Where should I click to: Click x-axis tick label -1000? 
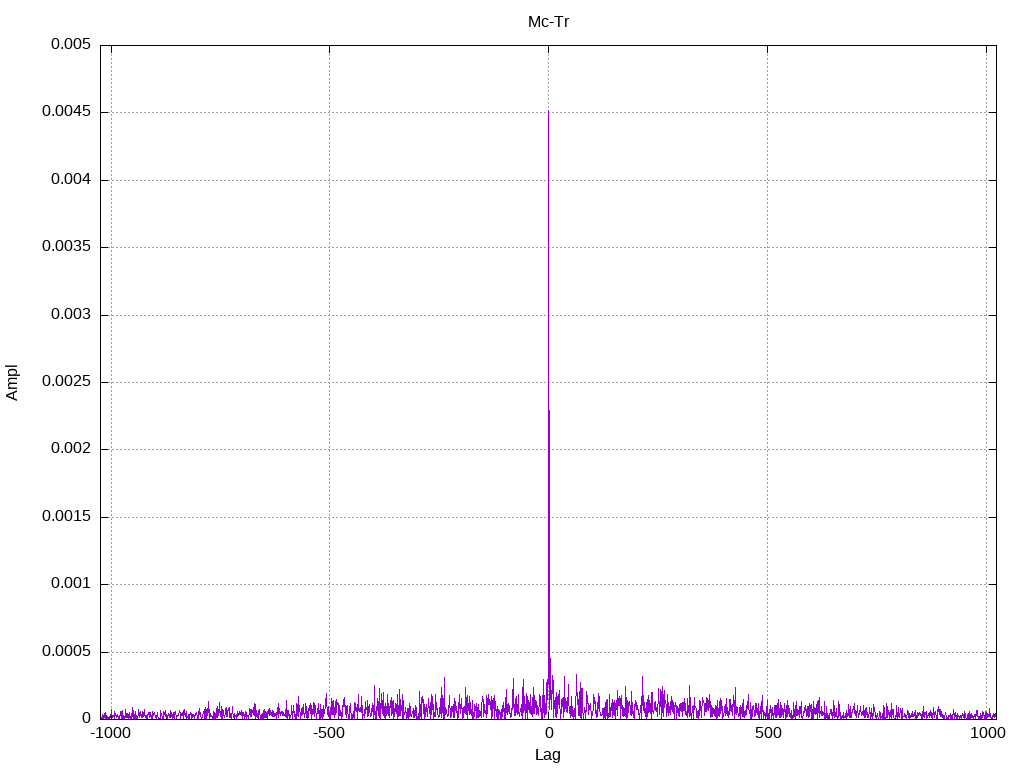pyautogui.click(x=110, y=733)
